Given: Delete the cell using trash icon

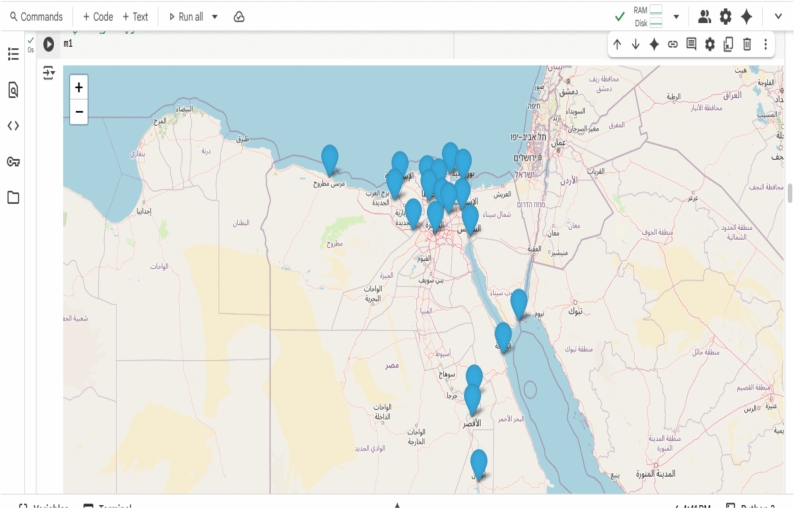Looking at the screenshot, I should tap(747, 45).
